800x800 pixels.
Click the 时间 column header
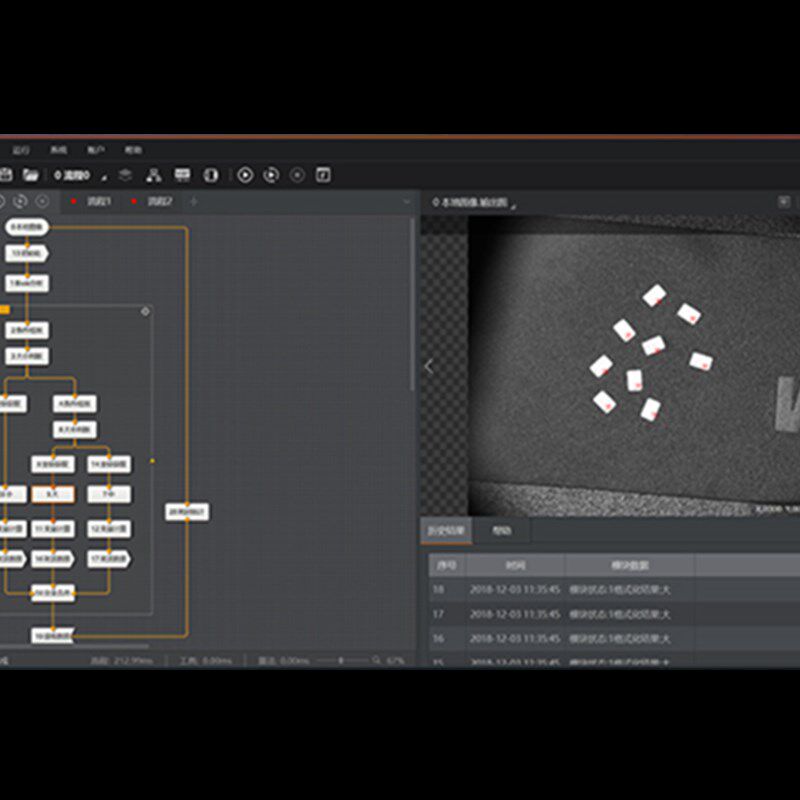coord(515,565)
